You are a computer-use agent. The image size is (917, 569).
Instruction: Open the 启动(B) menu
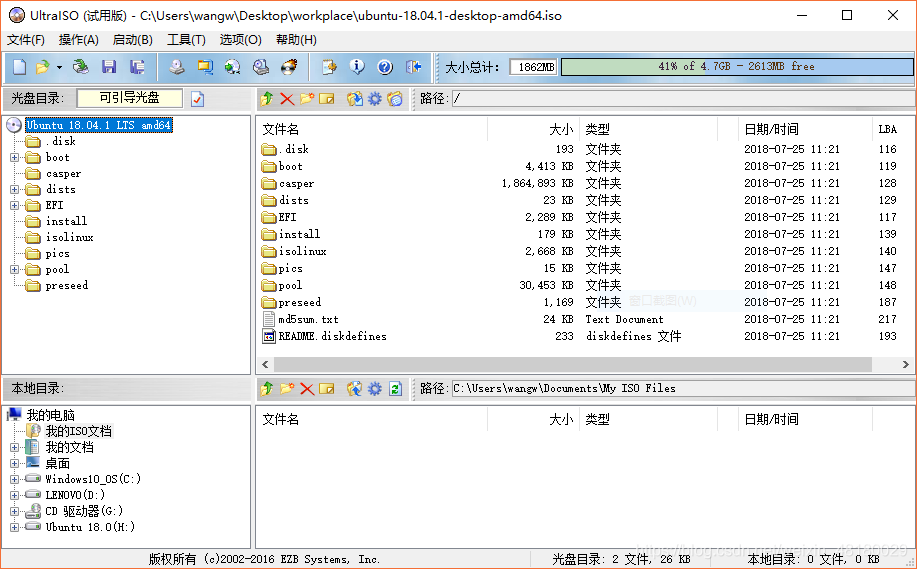133,40
